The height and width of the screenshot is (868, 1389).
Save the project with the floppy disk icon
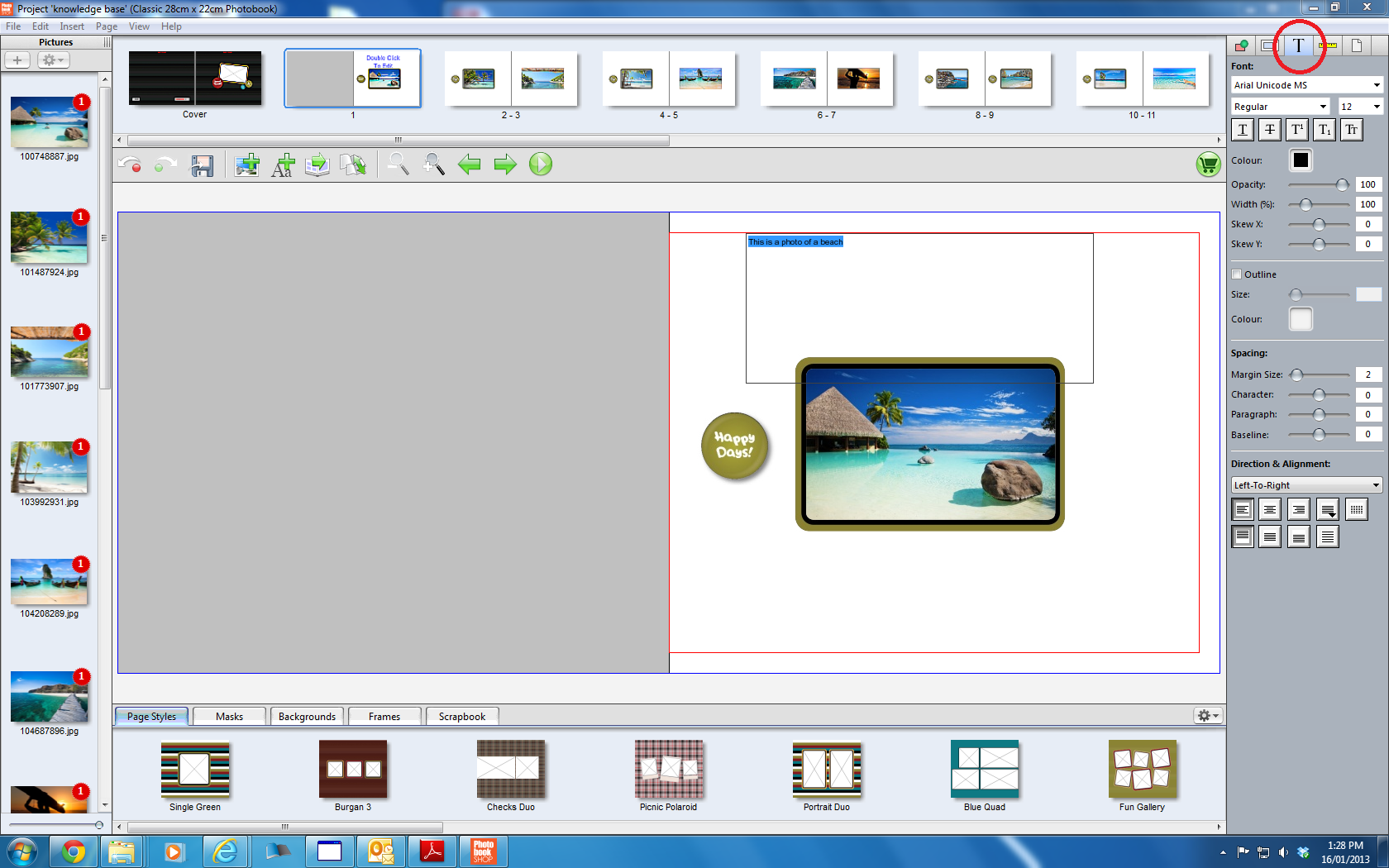[x=203, y=165]
